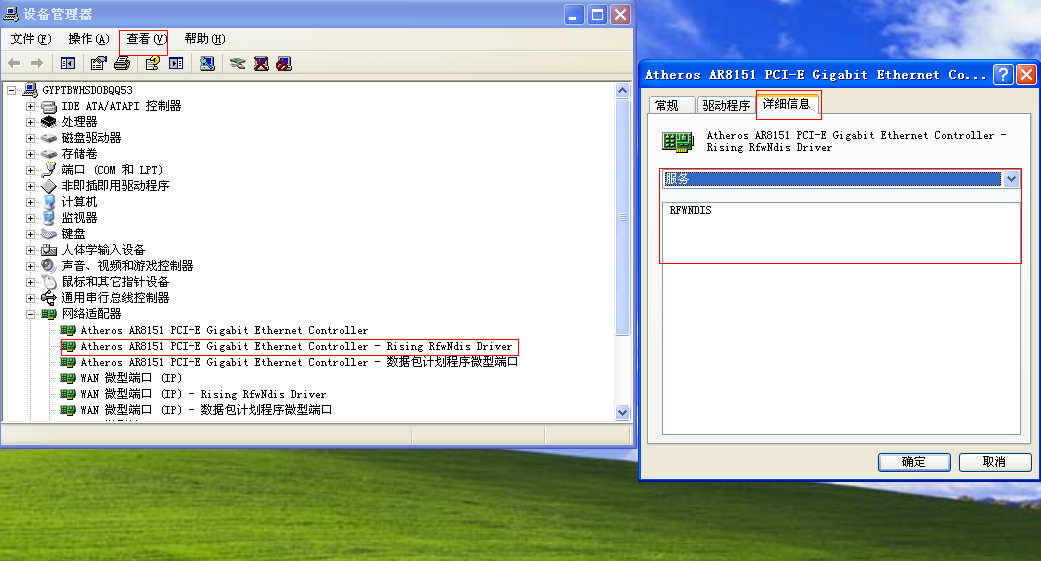Select the IDE ATA/ATAPI 控制器 icon

tap(48, 106)
